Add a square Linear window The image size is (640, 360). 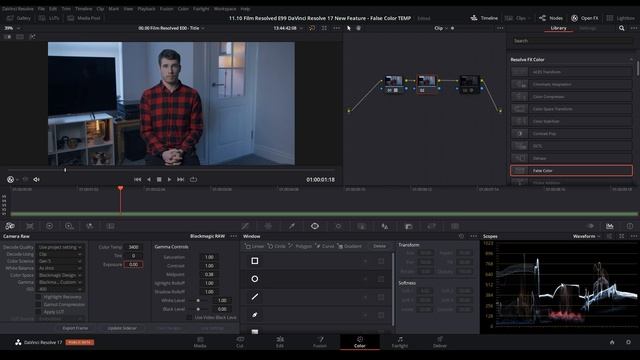(x=255, y=261)
